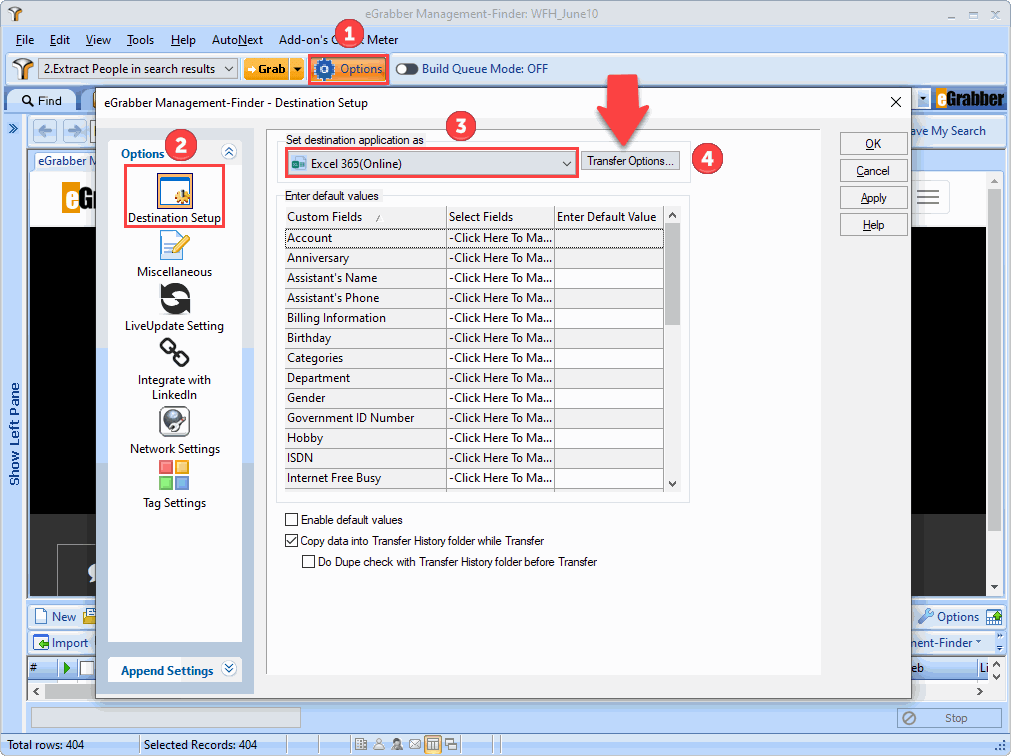1011x756 pixels.
Task: Click the New document icon
Action: [41, 616]
